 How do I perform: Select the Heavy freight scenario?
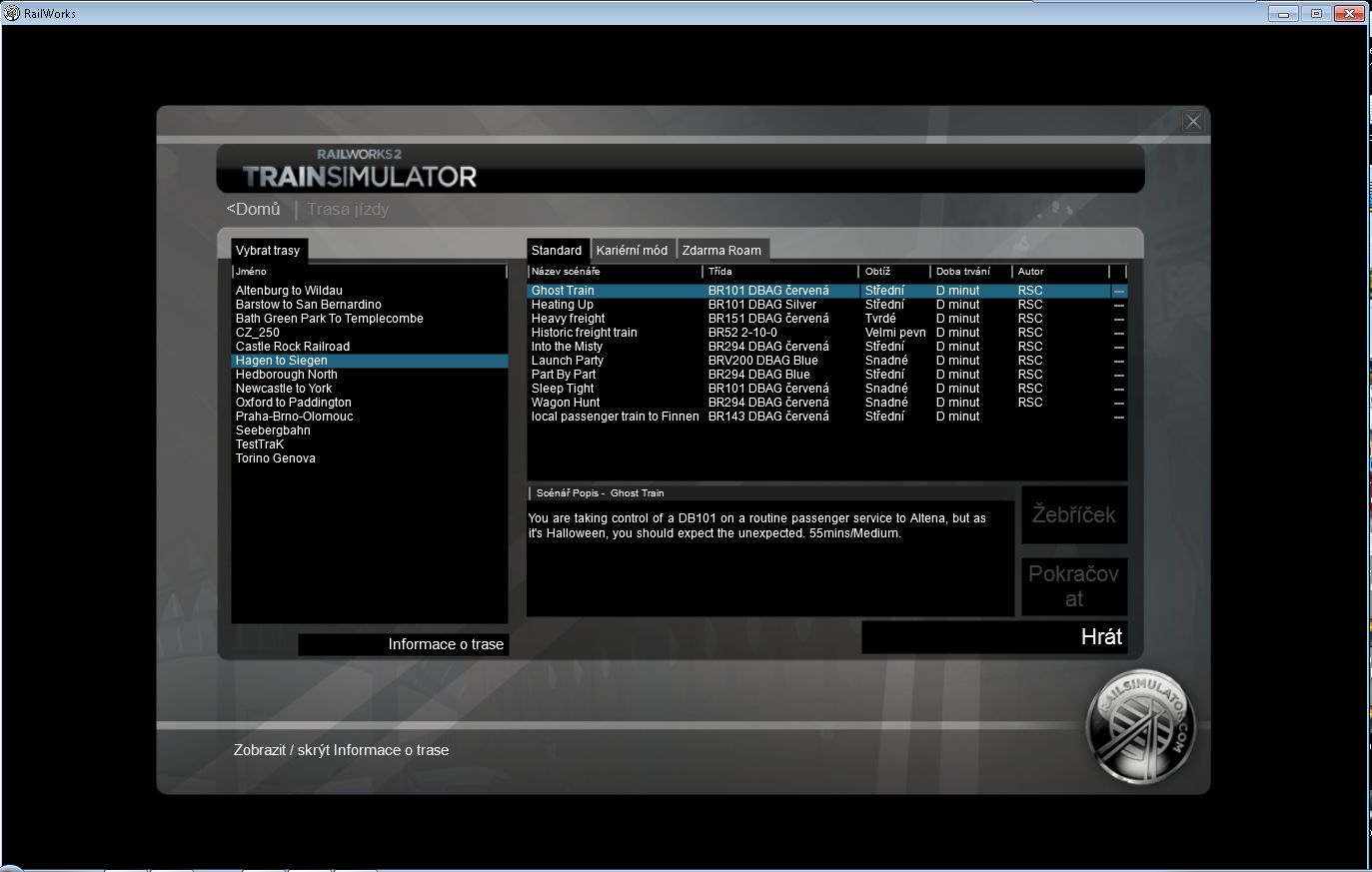tap(826, 319)
